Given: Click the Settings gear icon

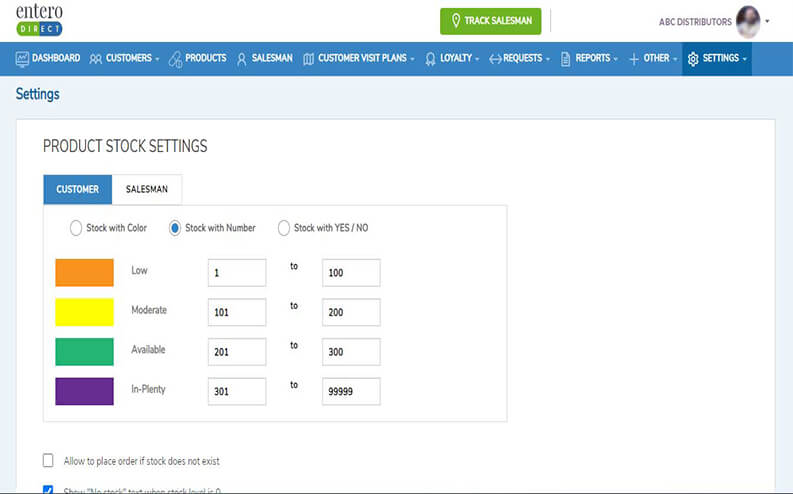Looking at the screenshot, I should coord(693,59).
